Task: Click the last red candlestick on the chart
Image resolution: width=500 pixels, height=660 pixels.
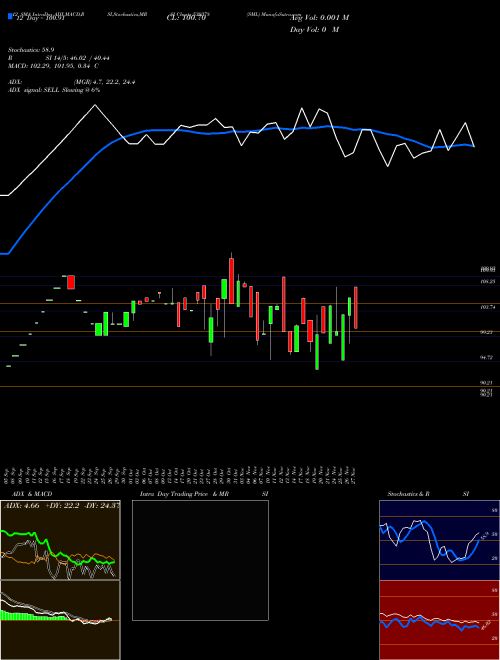Action: point(356,308)
